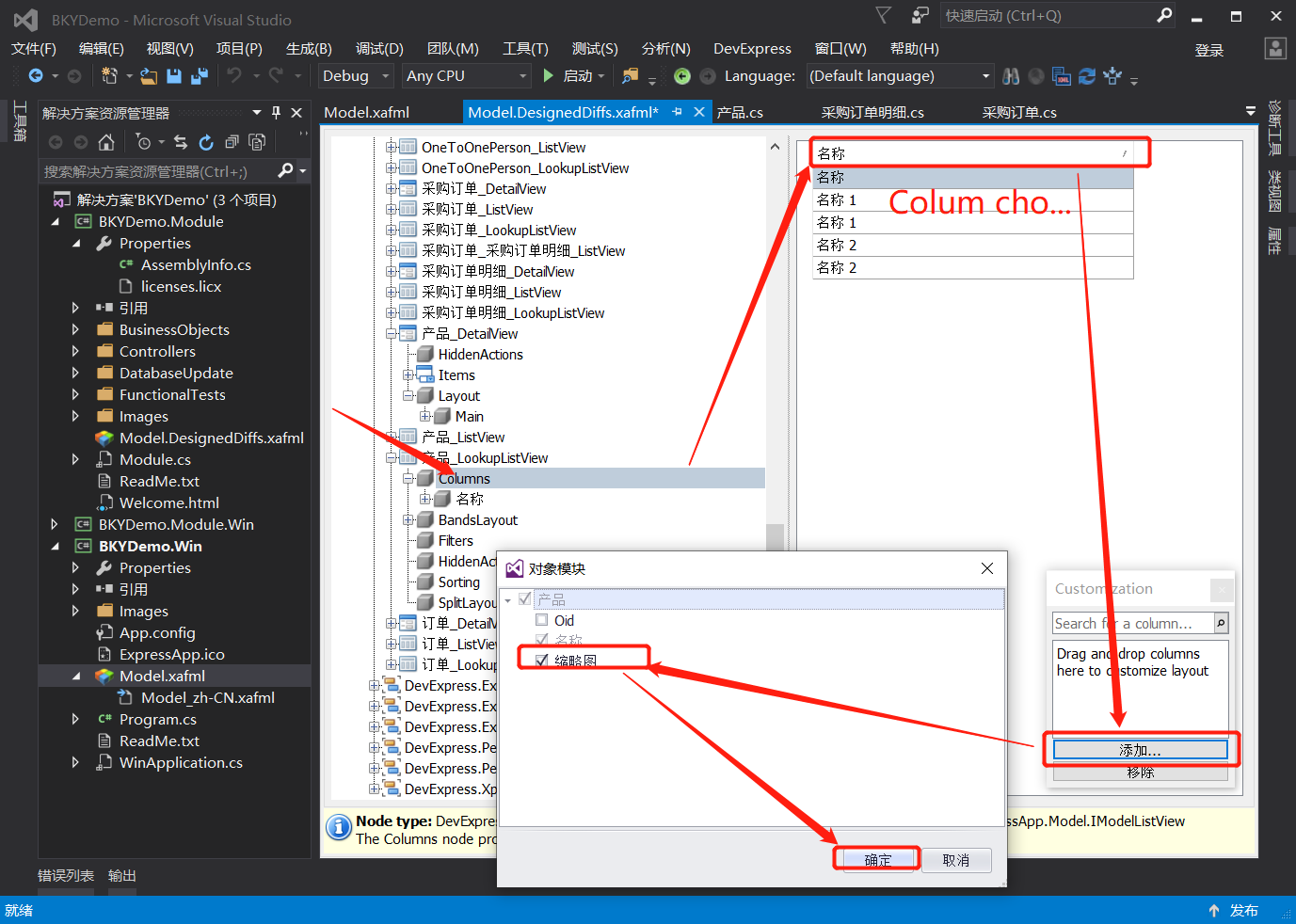Click the notifications filter flag icon in the title bar
1296x924 pixels.
tap(883, 15)
